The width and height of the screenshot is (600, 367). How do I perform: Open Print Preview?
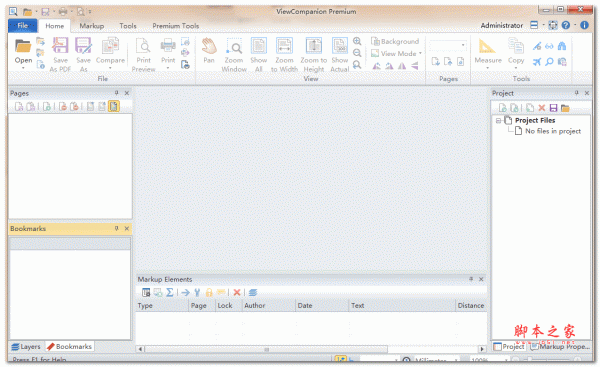click(143, 46)
